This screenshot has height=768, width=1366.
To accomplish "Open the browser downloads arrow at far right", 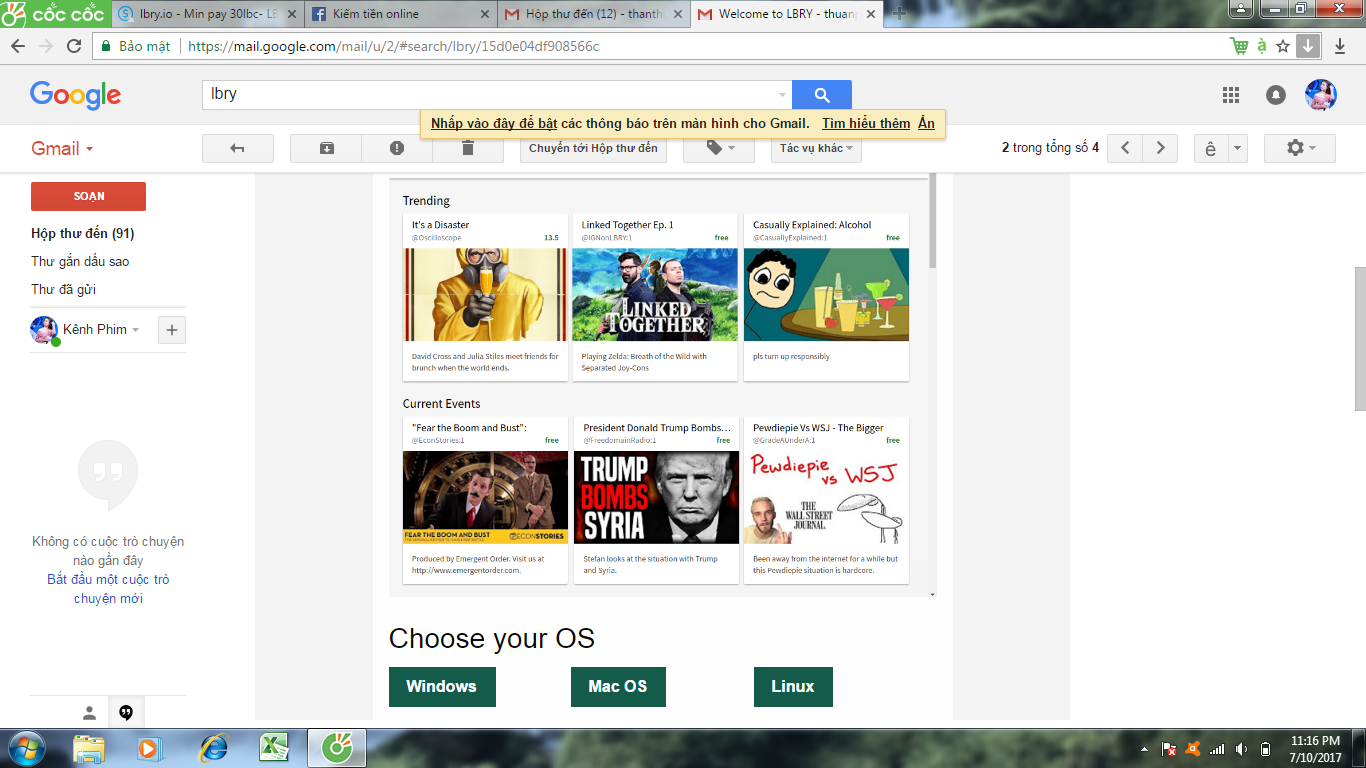I will click(1340, 46).
